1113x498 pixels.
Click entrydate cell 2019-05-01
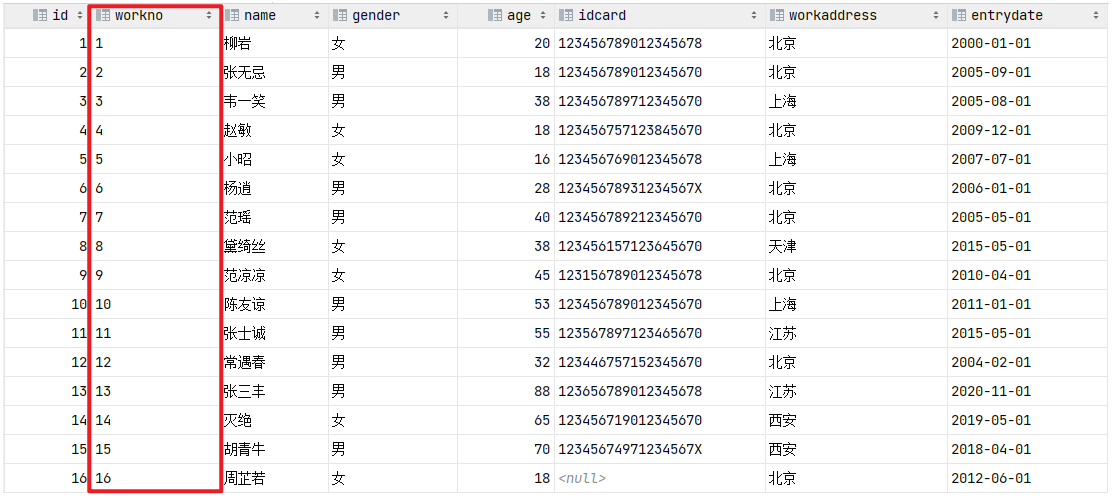pyautogui.click(x=992, y=420)
